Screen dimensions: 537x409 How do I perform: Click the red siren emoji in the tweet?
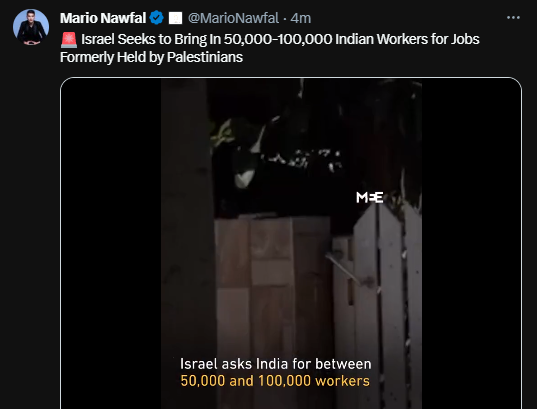coord(69,40)
